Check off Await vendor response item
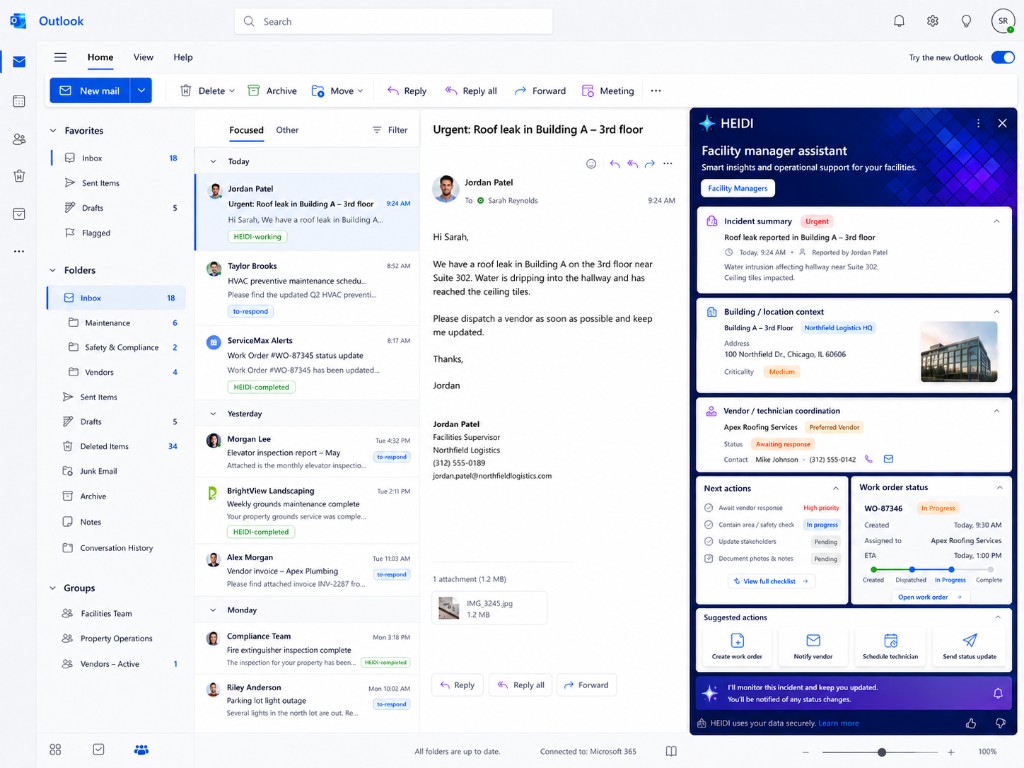The width and height of the screenshot is (1024, 768). pyautogui.click(x=709, y=507)
